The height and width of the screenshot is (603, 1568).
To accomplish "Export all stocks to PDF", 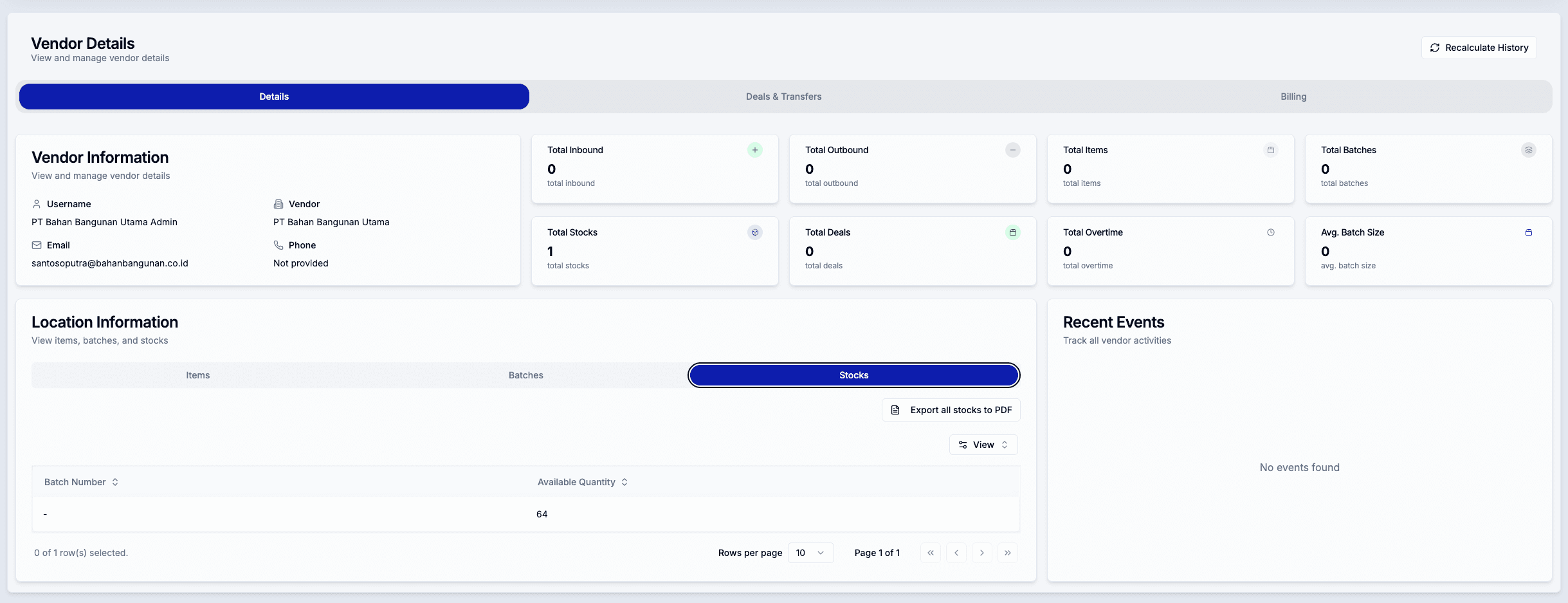I will [951, 410].
